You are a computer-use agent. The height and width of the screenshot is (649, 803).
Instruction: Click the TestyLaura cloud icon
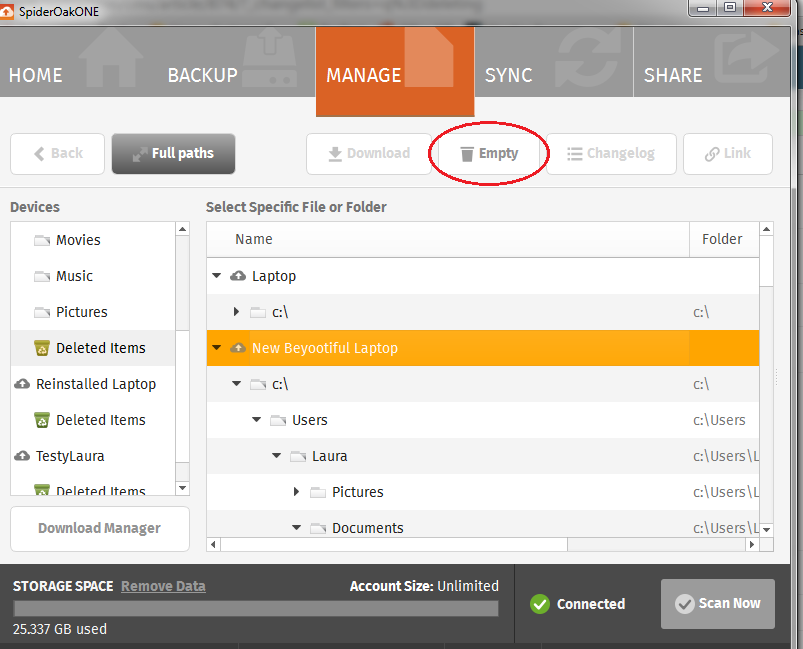[22, 455]
